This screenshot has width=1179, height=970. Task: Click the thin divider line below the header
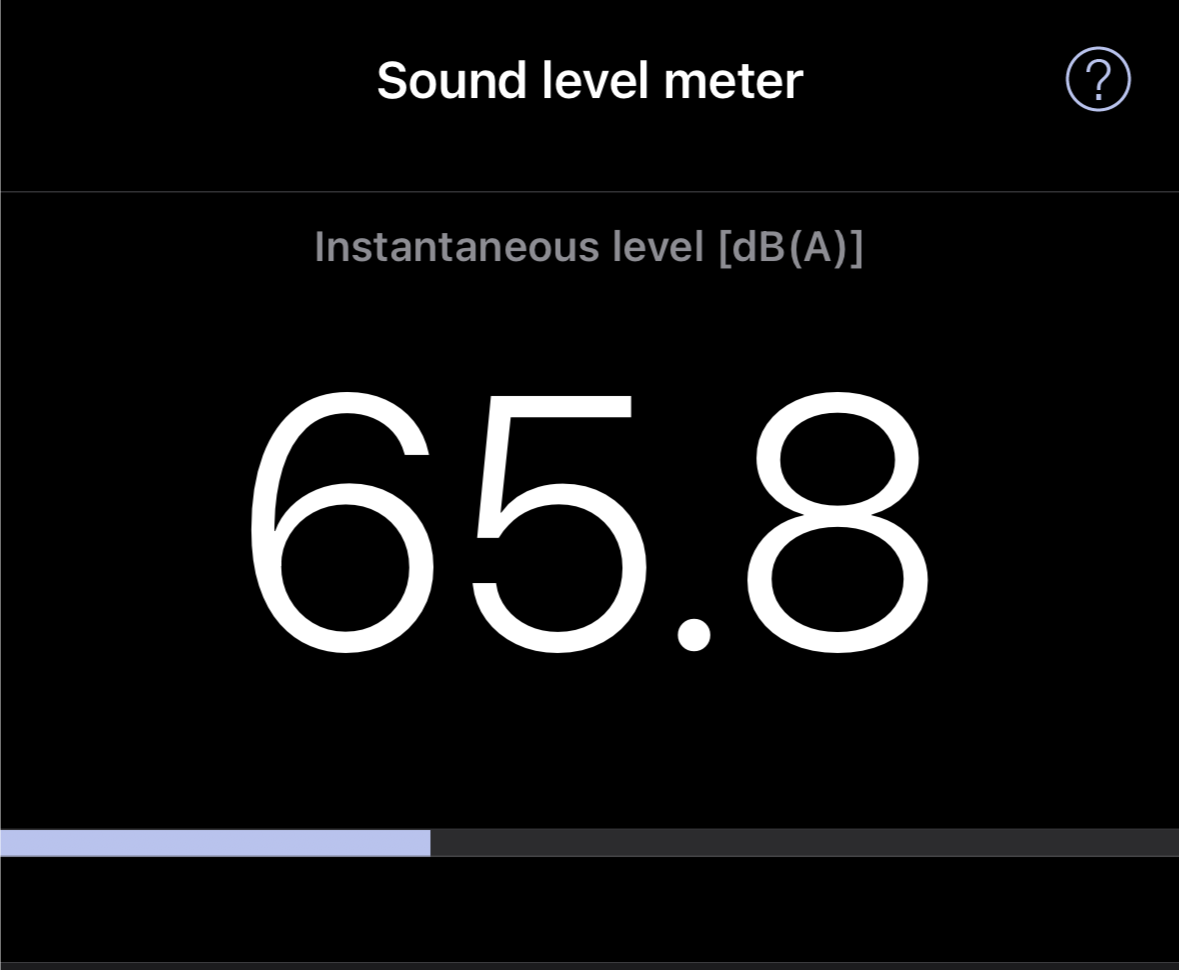(589, 192)
